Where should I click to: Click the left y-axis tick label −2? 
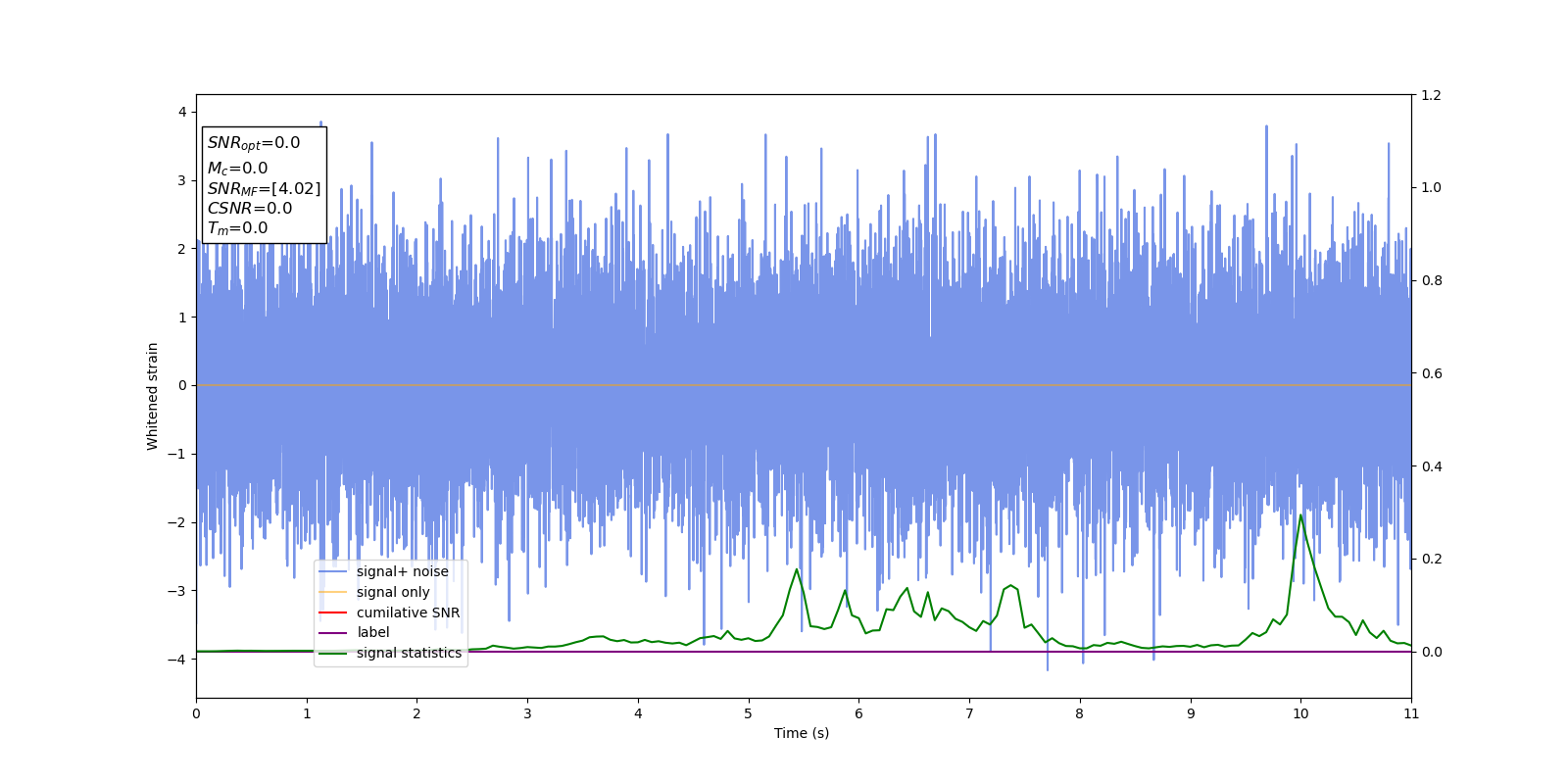[x=178, y=522]
